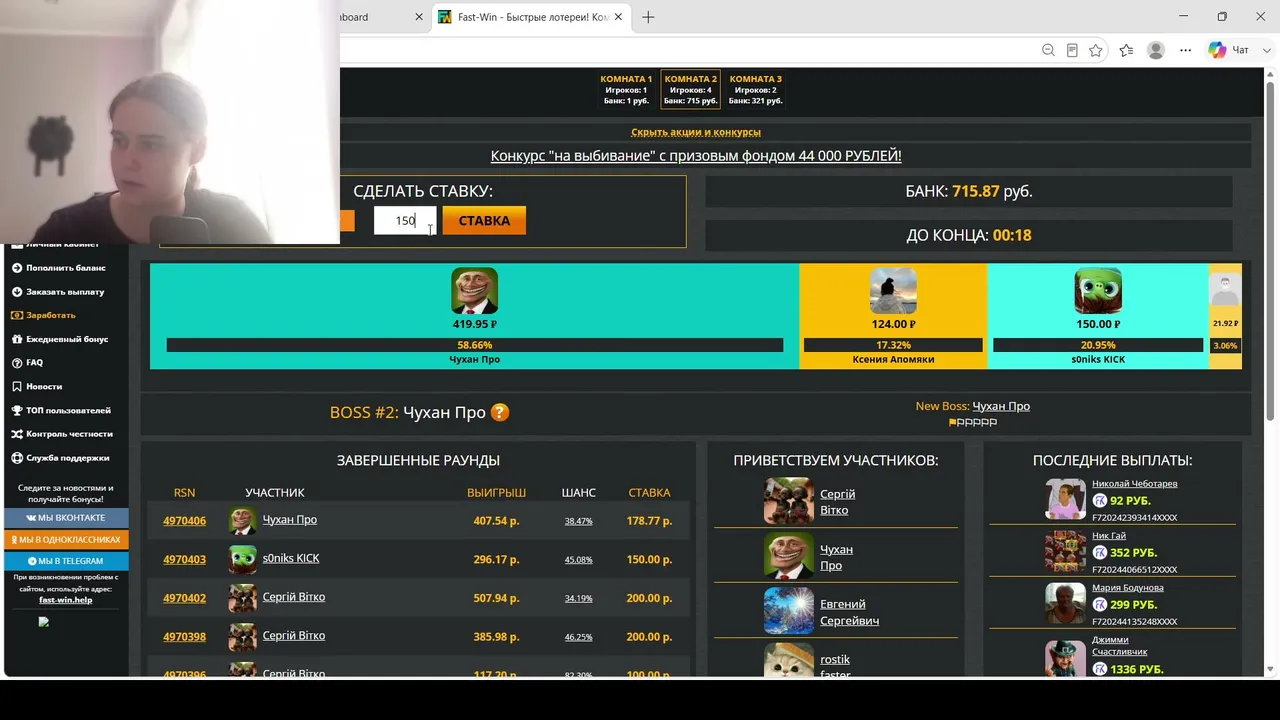Screen dimensions: 1280x720
Task: Add page to favorites with star icon
Action: point(1096,50)
